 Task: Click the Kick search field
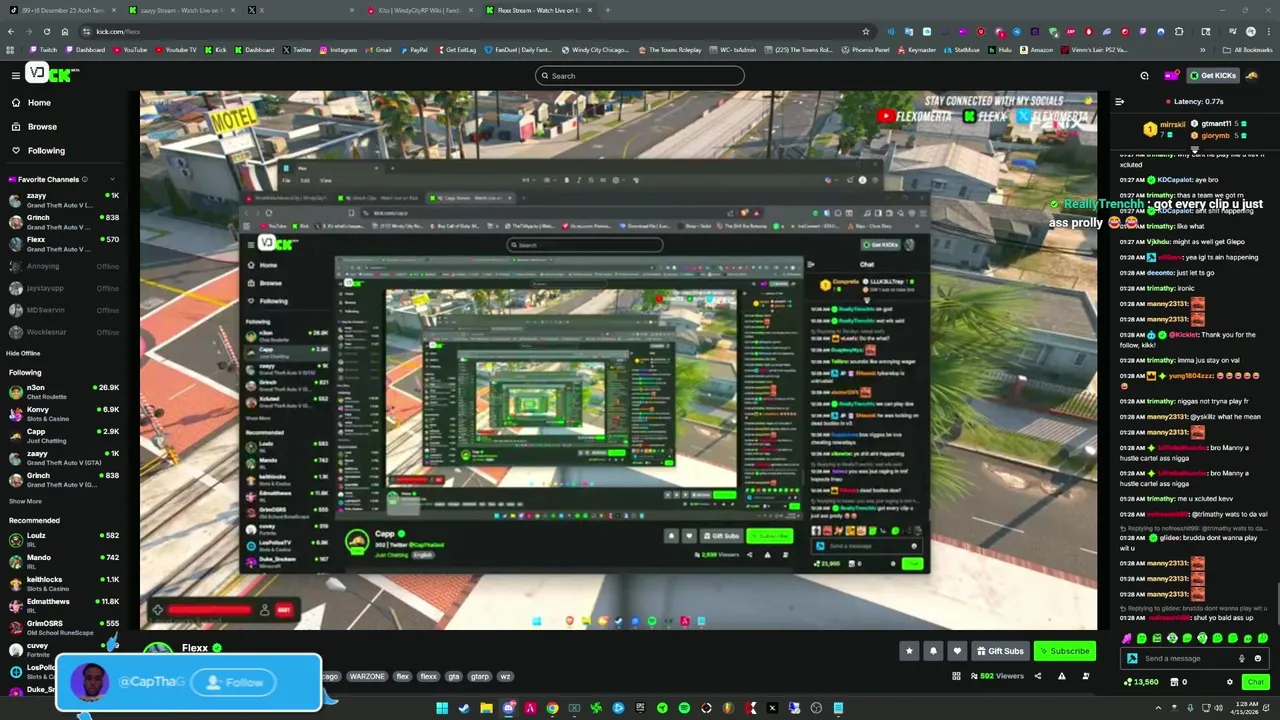pyautogui.click(x=640, y=76)
